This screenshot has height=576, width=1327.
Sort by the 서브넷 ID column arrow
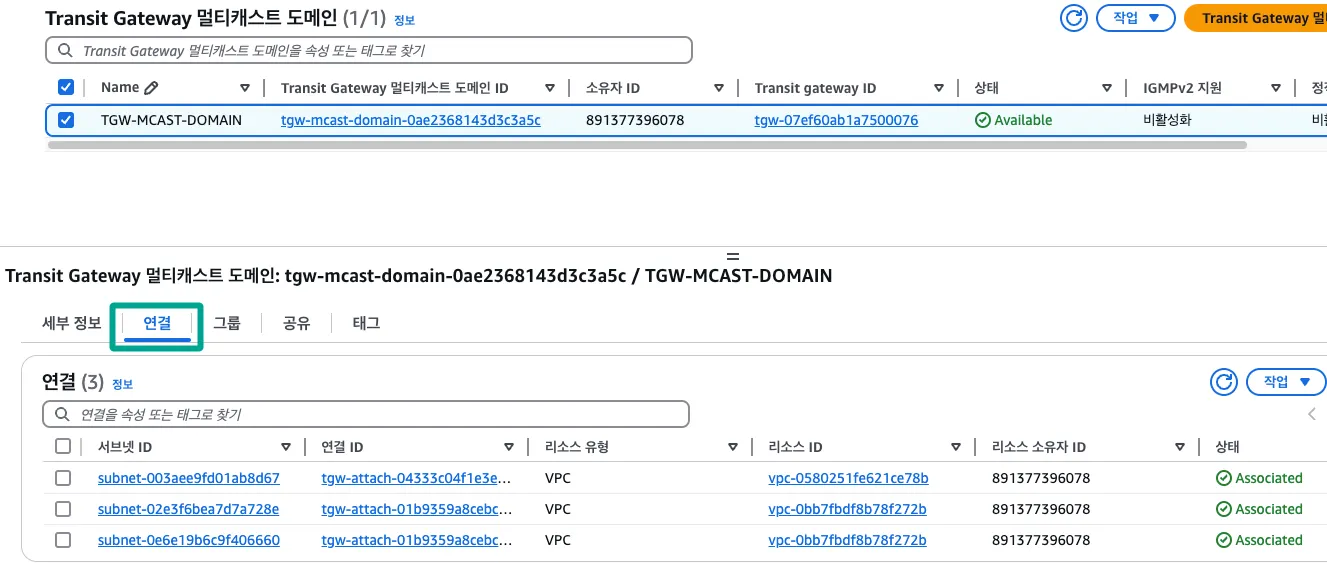click(287, 447)
